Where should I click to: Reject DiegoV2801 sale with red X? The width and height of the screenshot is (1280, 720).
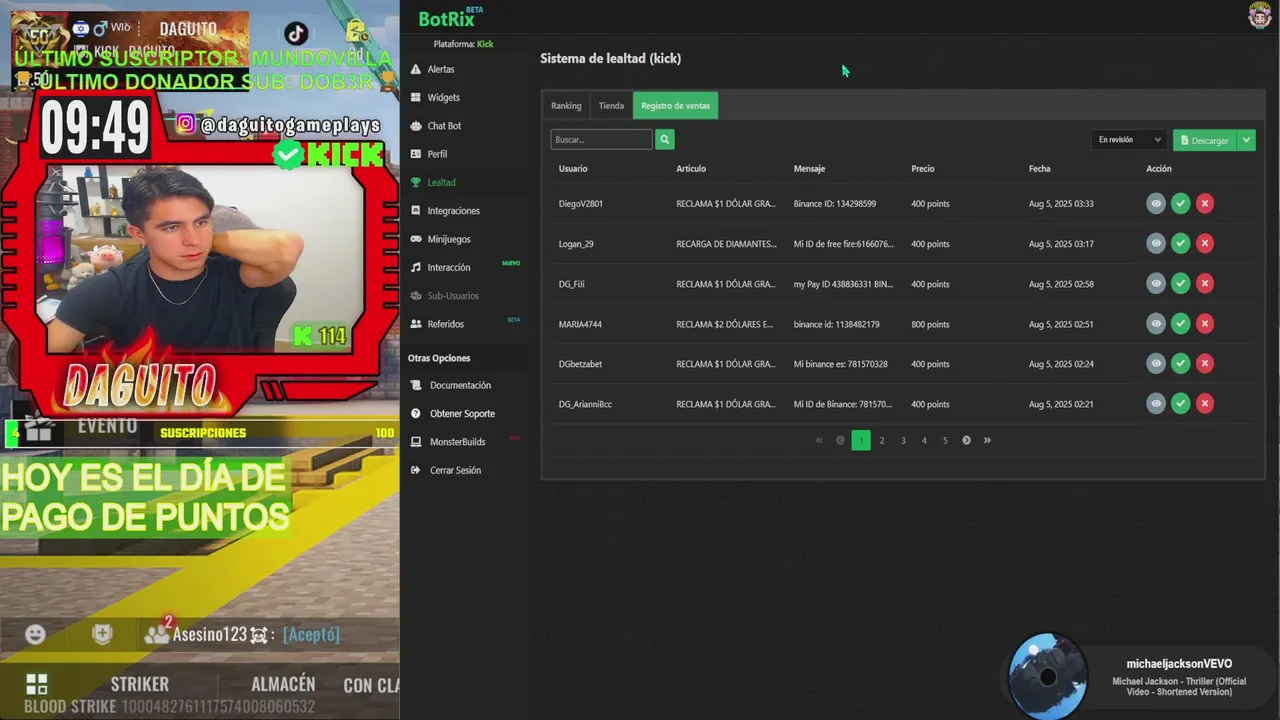tap(1205, 204)
